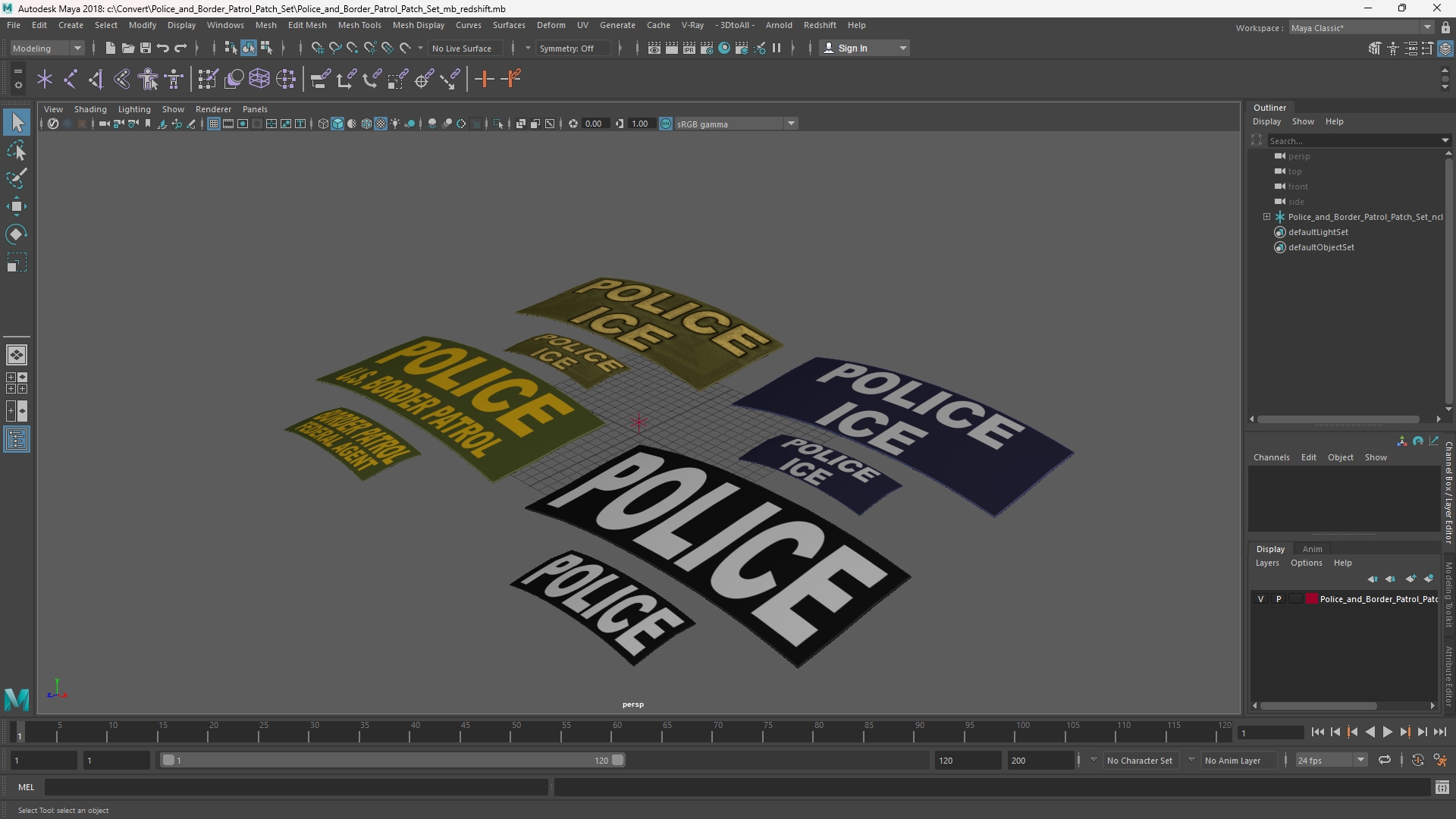Click the orange Set Key plus icon
This screenshot has width=1456, height=819.
(x=484, y=79)
